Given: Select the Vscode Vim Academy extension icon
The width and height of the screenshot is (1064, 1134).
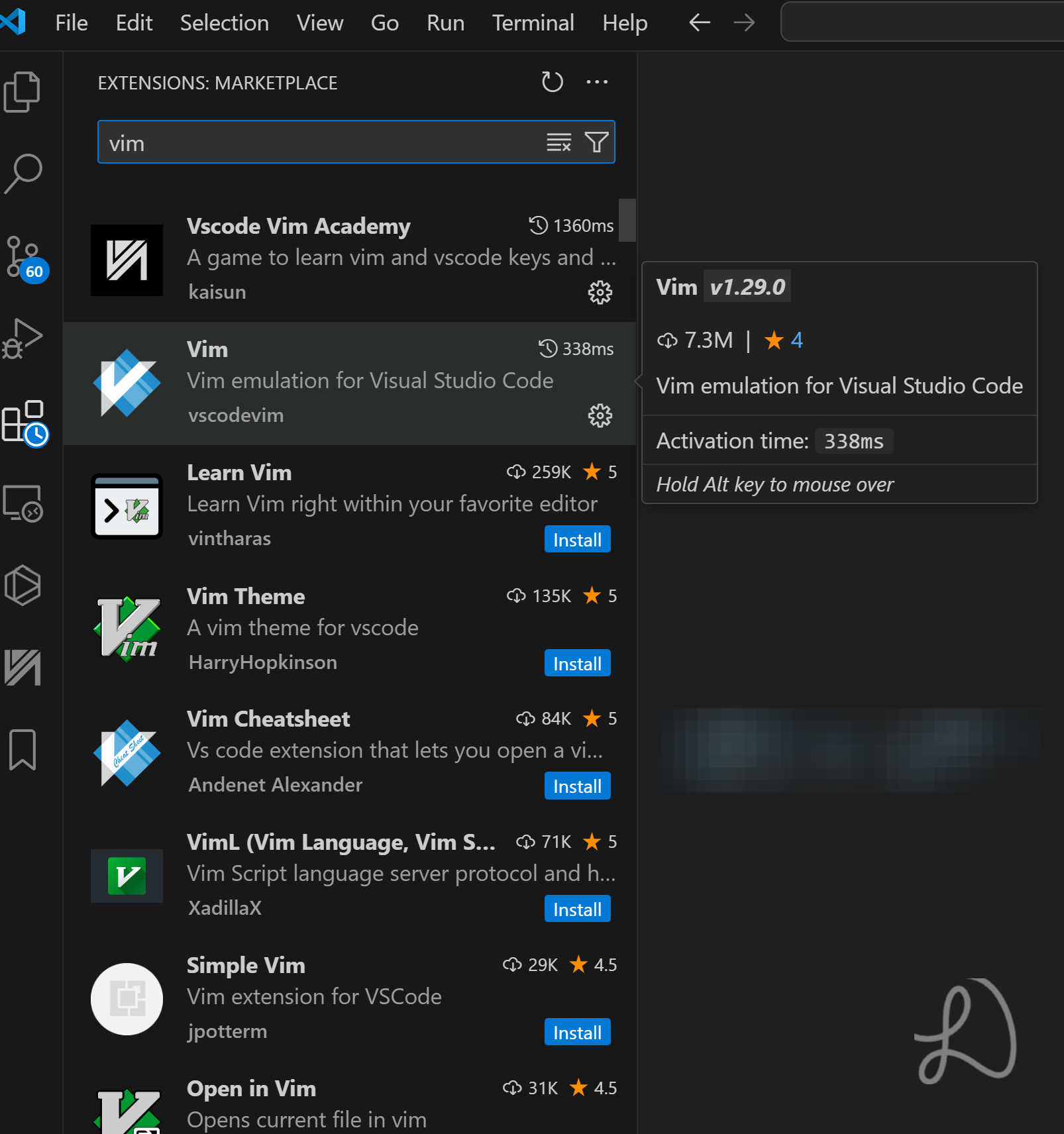Looking at the screenshot, I should coord(127,260).
